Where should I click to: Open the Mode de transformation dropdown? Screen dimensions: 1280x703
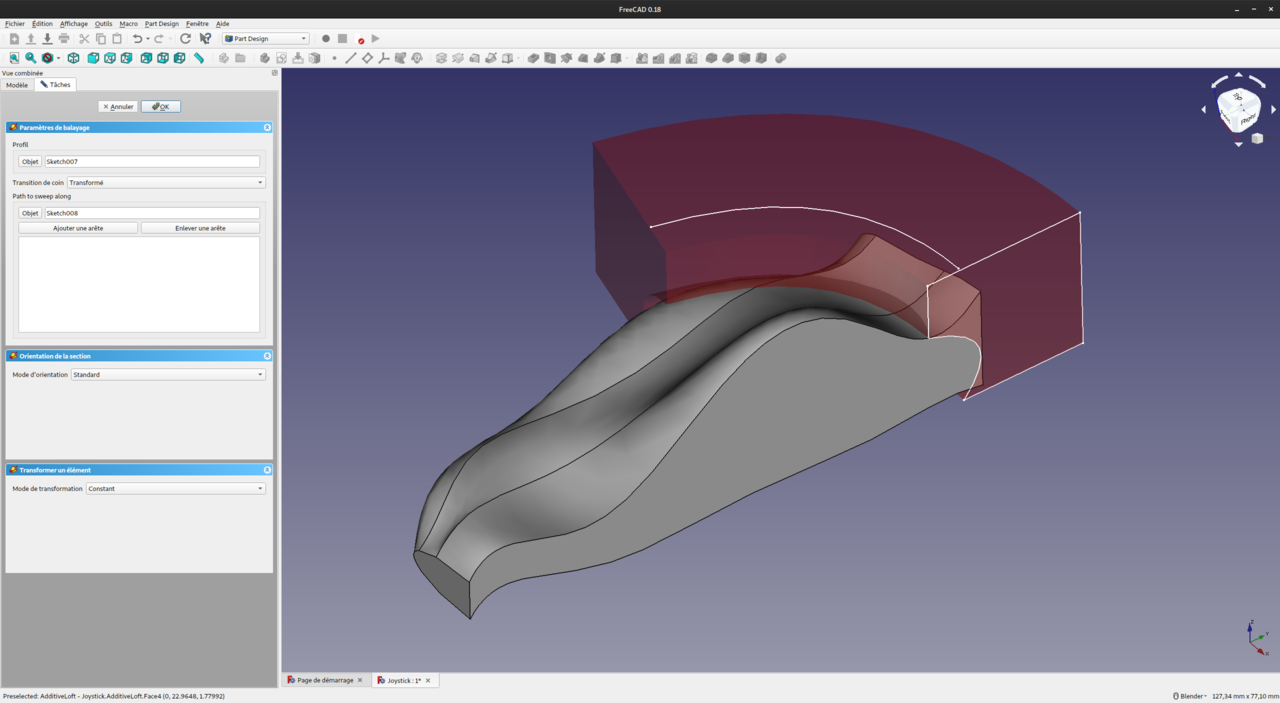[176, 489]
